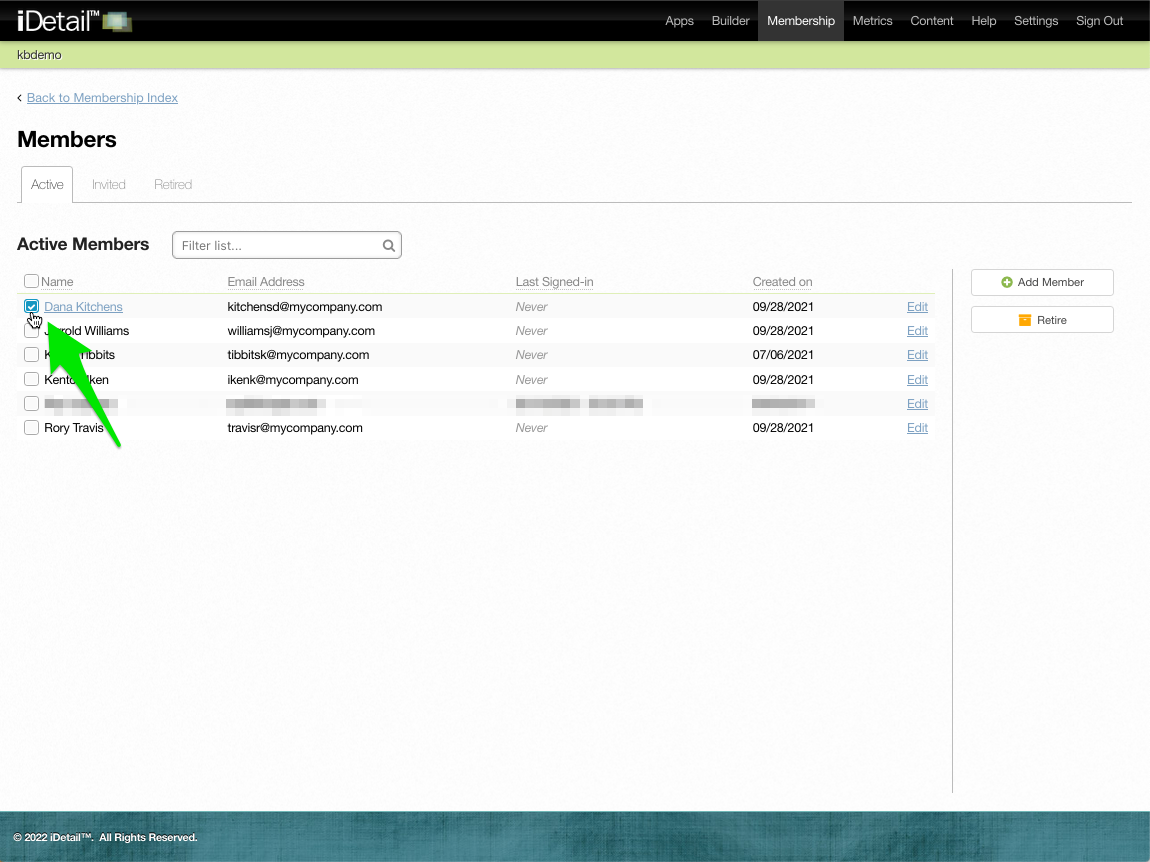Click Sign Out in the header
The height and width of the screenshot is (862, 1150).
pos(1099,21)
